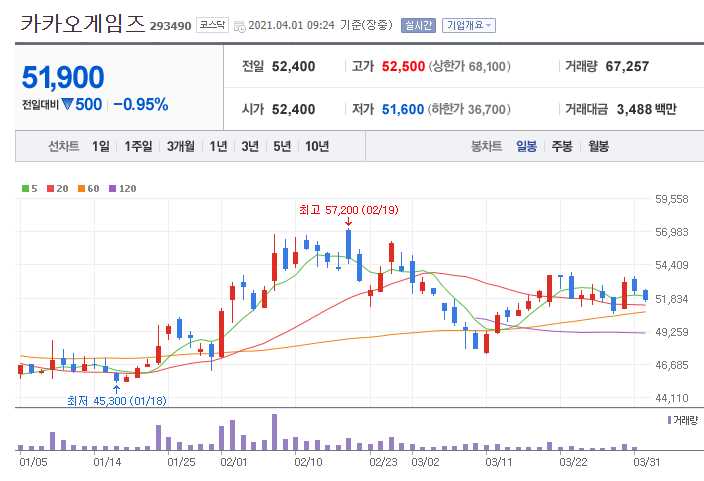Switch to 일봉 daily candle chart
704x481 pixels.
(526, 146)
